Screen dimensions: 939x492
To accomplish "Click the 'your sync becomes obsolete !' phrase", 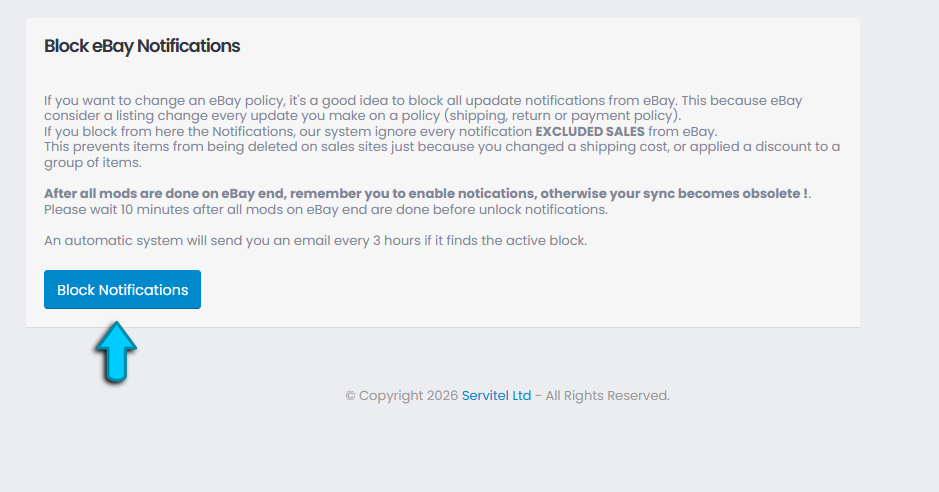I will tap(708, 194).
